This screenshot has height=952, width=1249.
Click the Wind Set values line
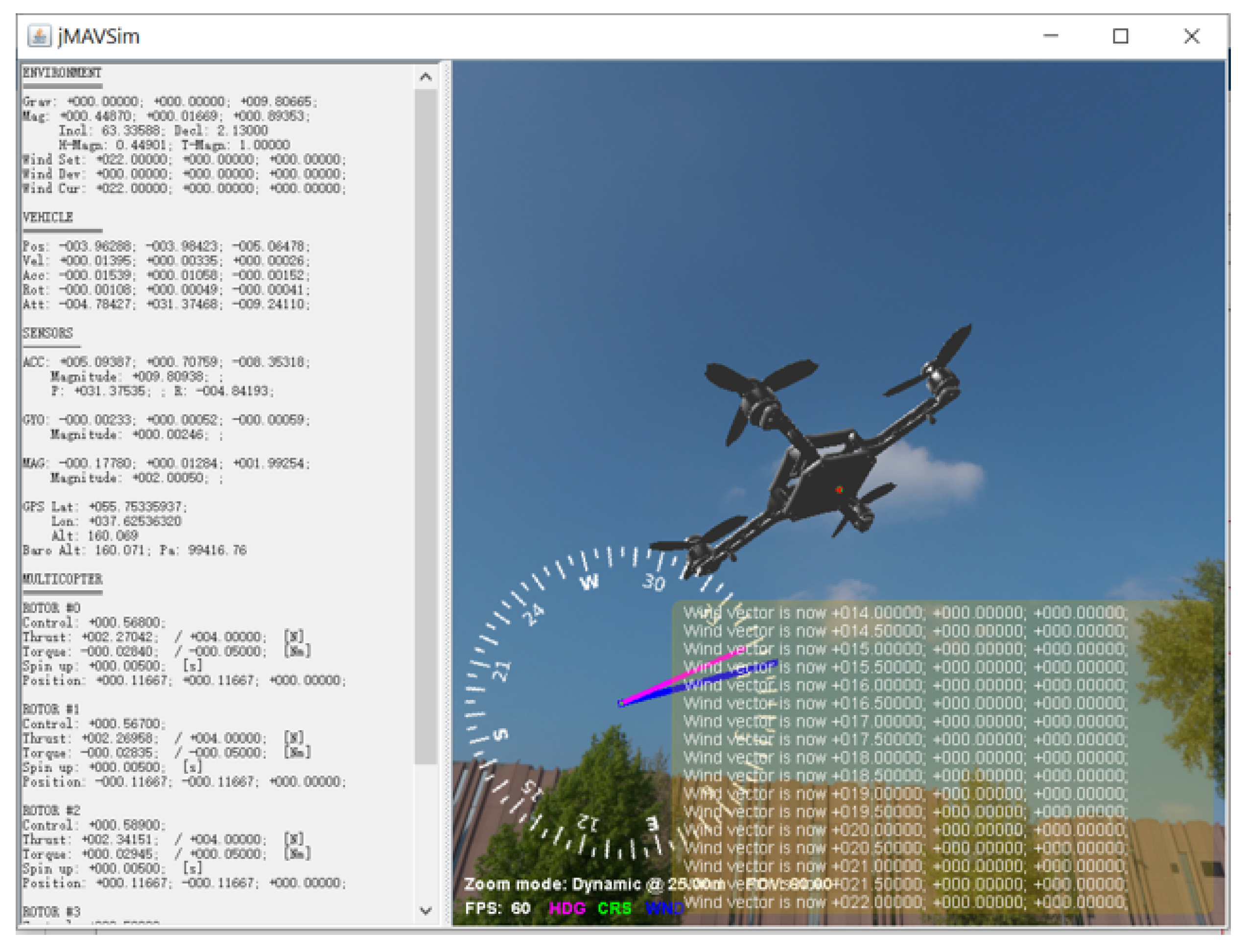pos(184,159)
